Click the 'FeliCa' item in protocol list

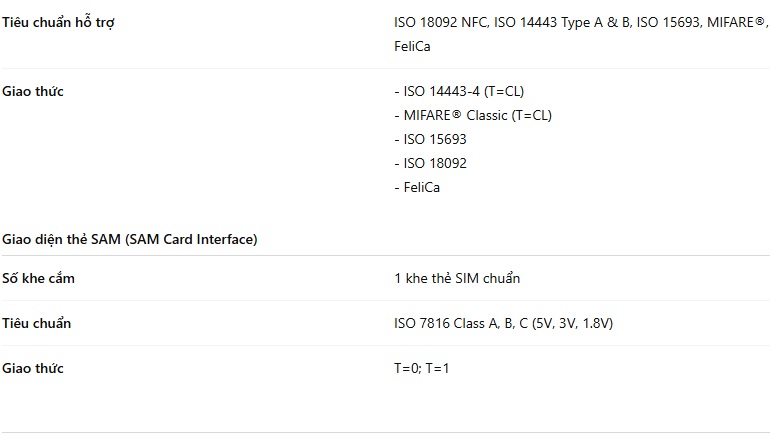point(417,187)
